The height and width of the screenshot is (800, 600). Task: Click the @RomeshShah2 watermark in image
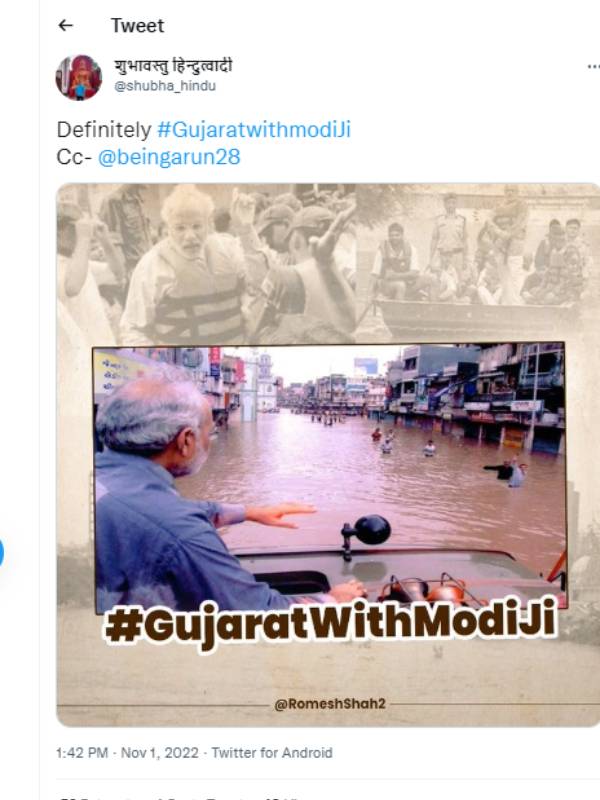(x=330, y=704)
